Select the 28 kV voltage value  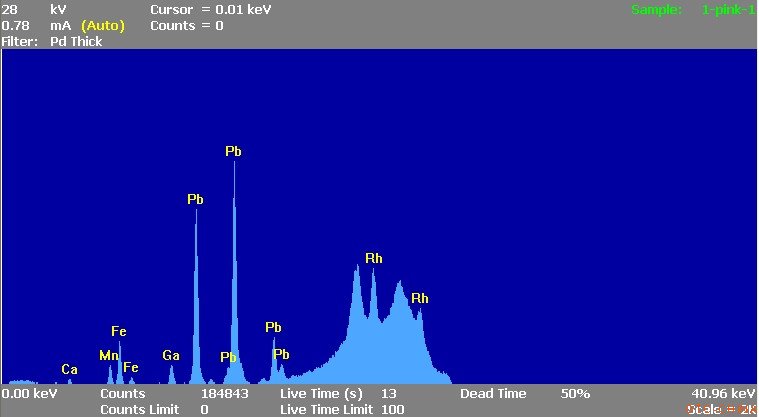click(10, 9)
